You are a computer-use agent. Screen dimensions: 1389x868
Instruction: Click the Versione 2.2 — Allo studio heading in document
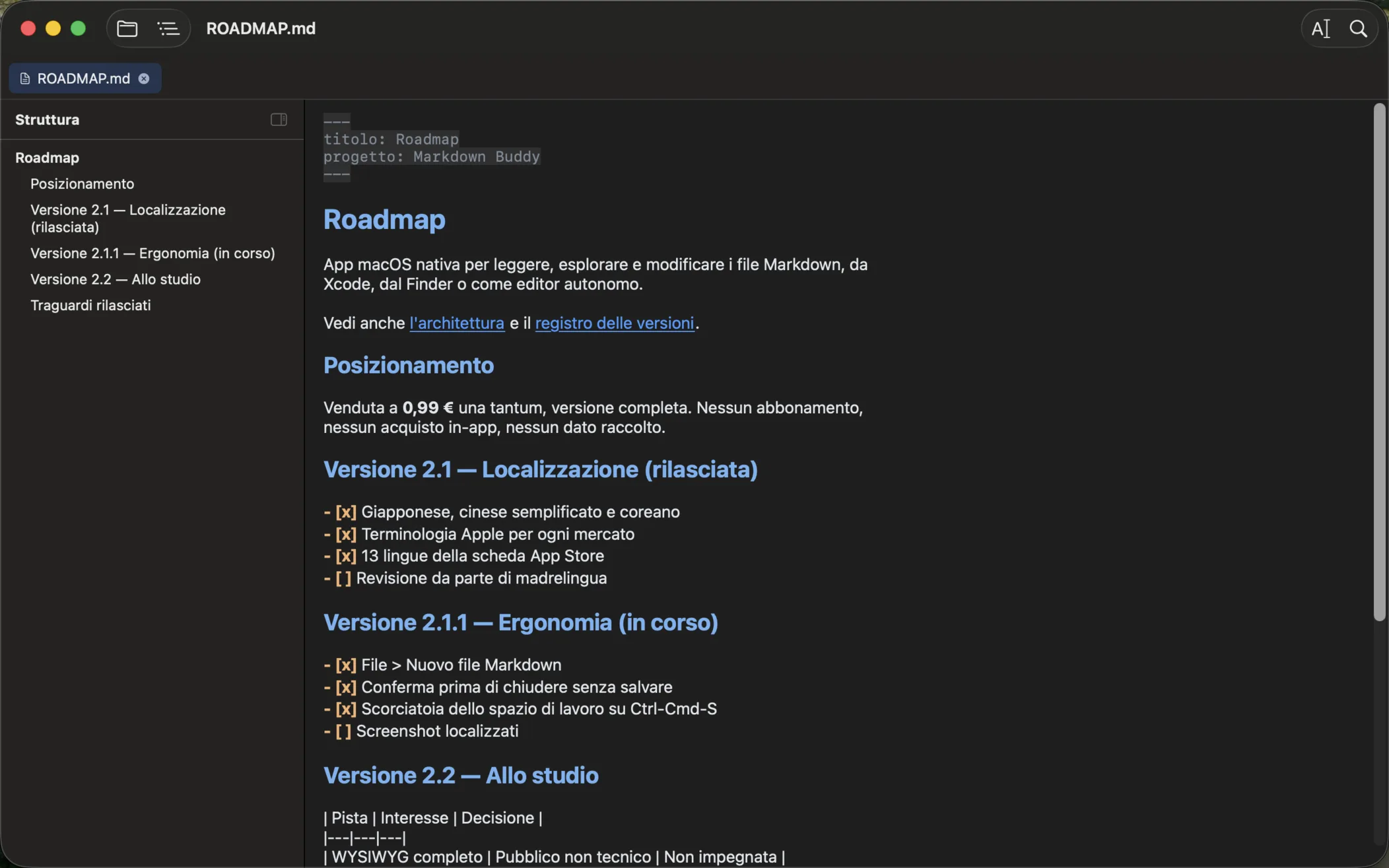point(461,776)
